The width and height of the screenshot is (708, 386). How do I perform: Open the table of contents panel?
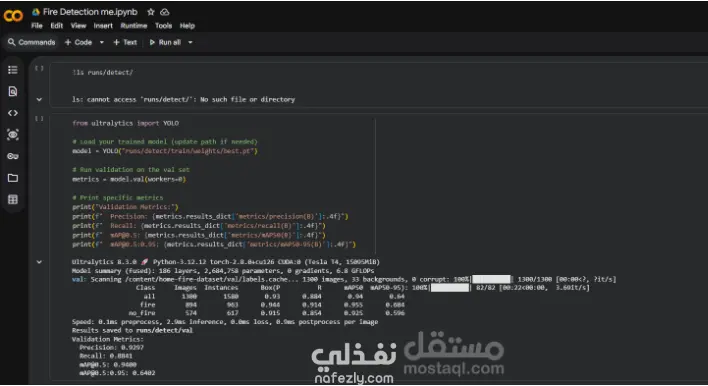click(x=13, y=70)
